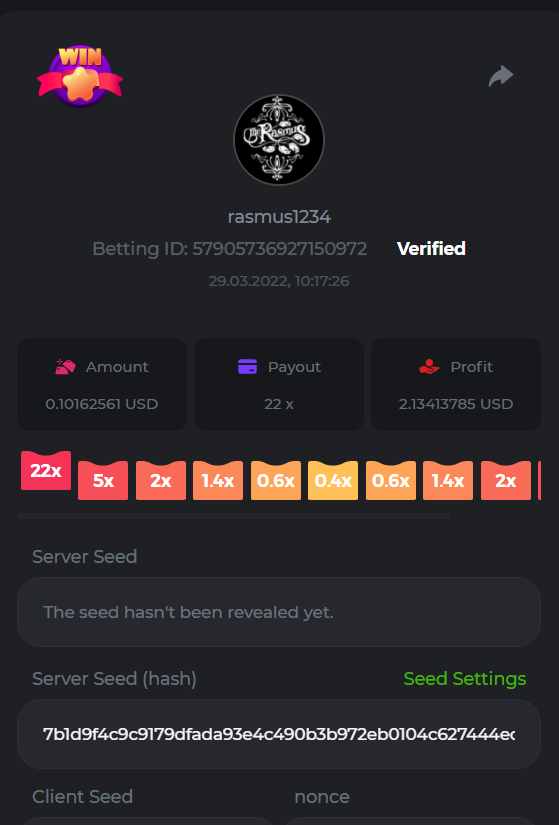
Task: Click the Server Seed field
Action: click(279, 612)
